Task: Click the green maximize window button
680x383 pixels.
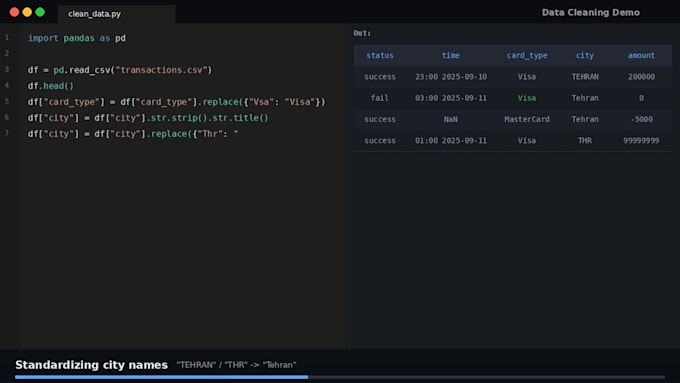Action: (40, 12)
